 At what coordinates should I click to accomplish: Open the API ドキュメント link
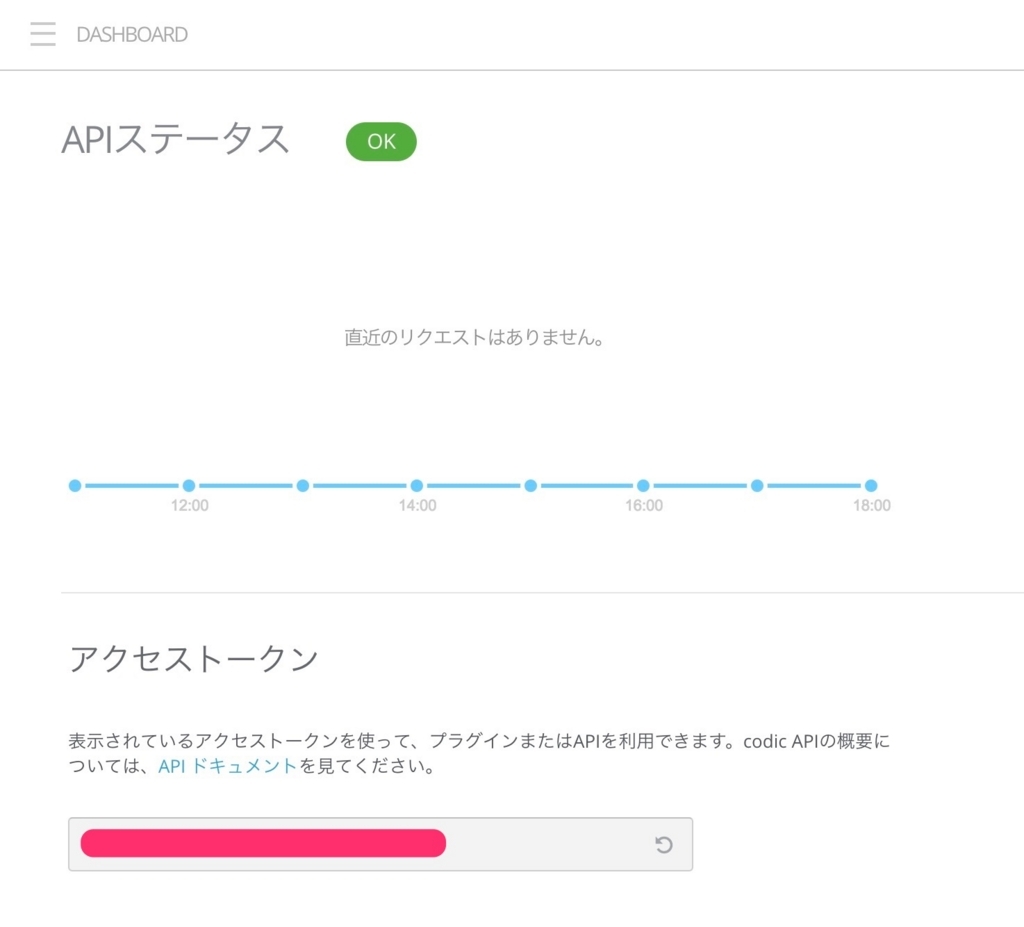pos(225,765)
